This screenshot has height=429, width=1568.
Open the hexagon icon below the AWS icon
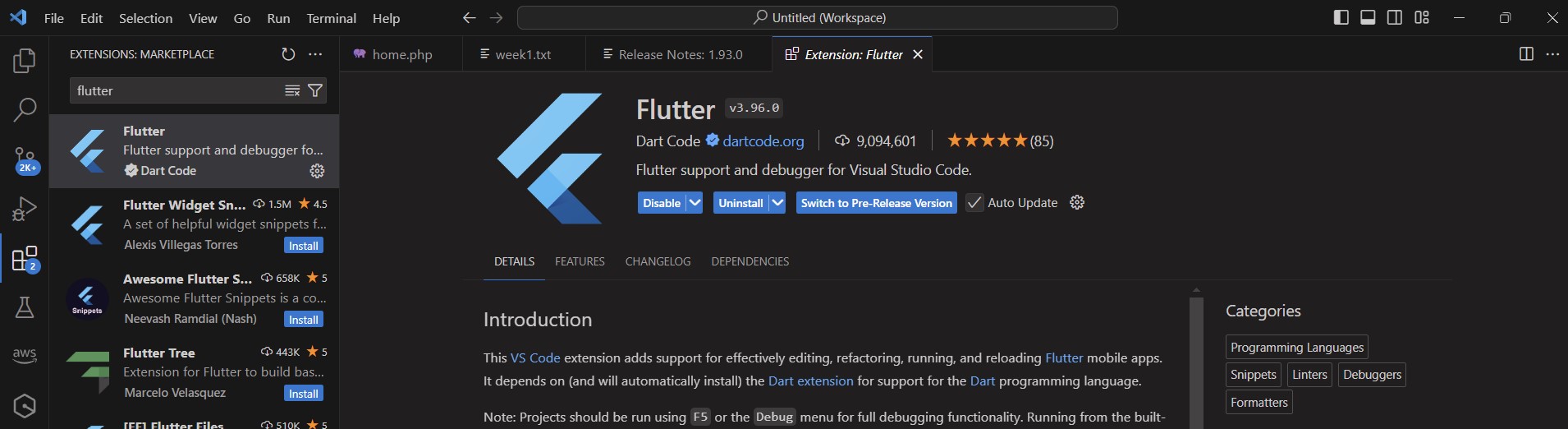click(25, 405)
